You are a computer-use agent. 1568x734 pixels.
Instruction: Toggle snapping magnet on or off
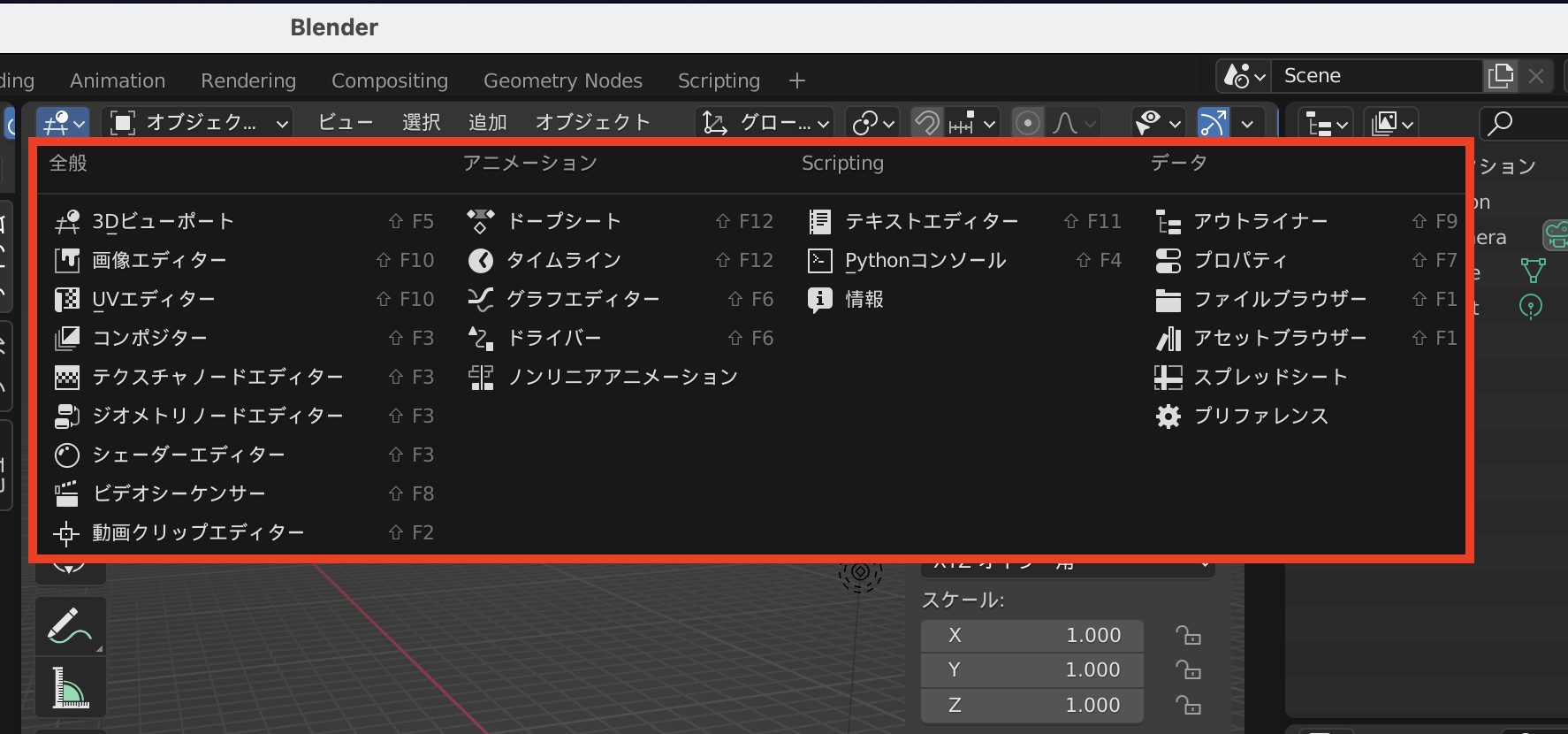click(x=927, y=123)
